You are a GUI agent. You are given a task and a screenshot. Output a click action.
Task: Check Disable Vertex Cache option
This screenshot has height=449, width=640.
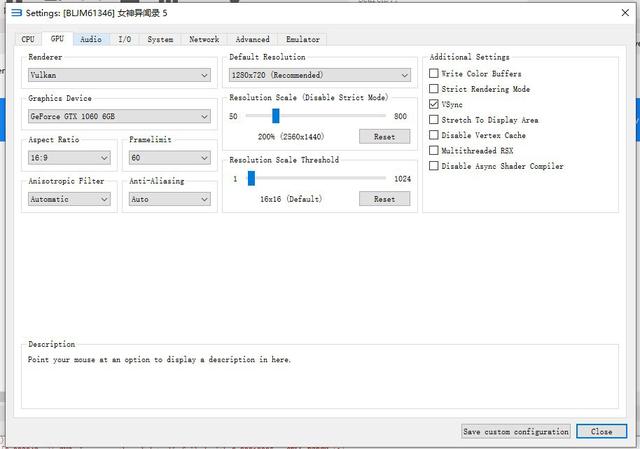[x=433, y=135]
